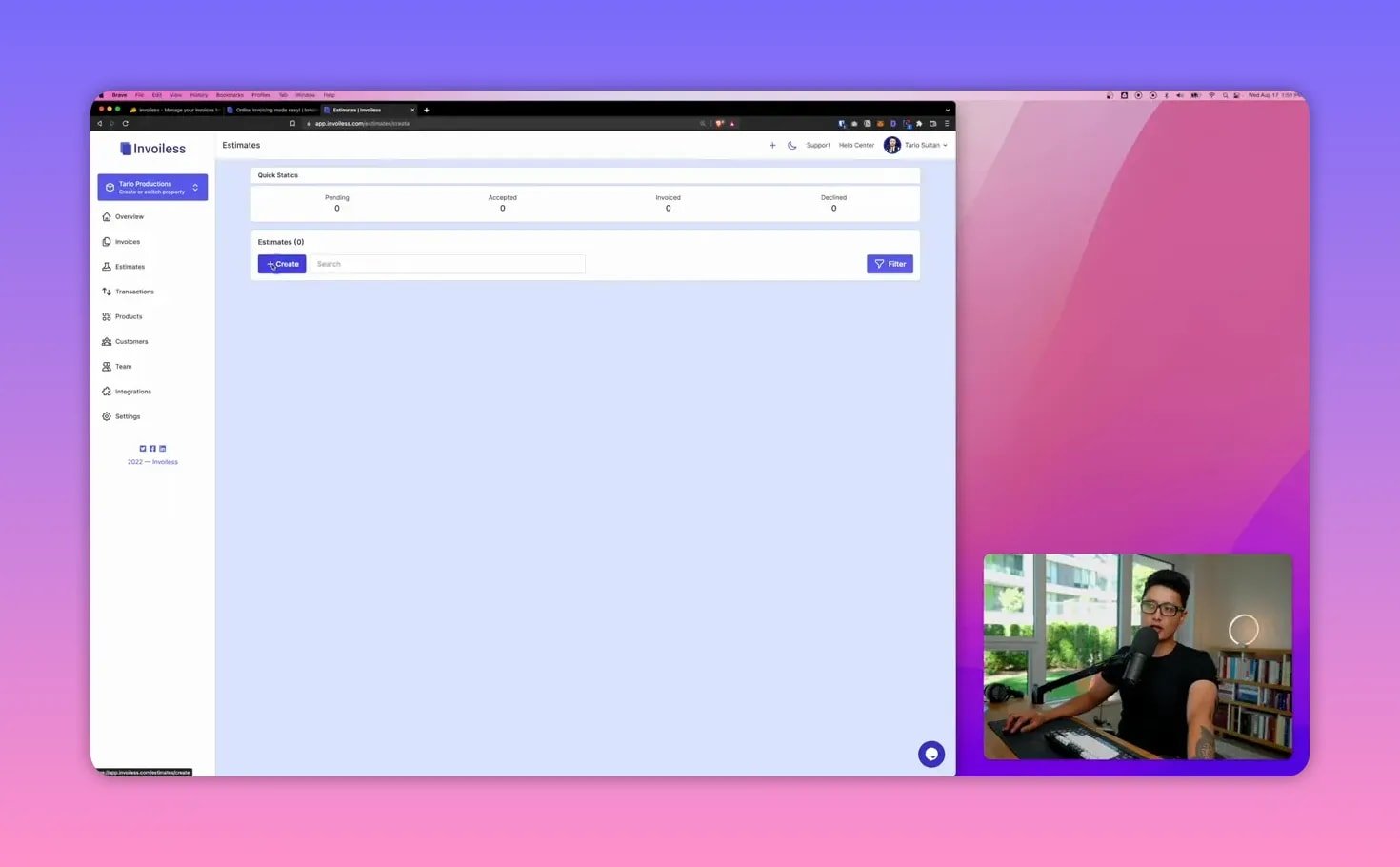Click the estimates Search field

click(447, 264)
